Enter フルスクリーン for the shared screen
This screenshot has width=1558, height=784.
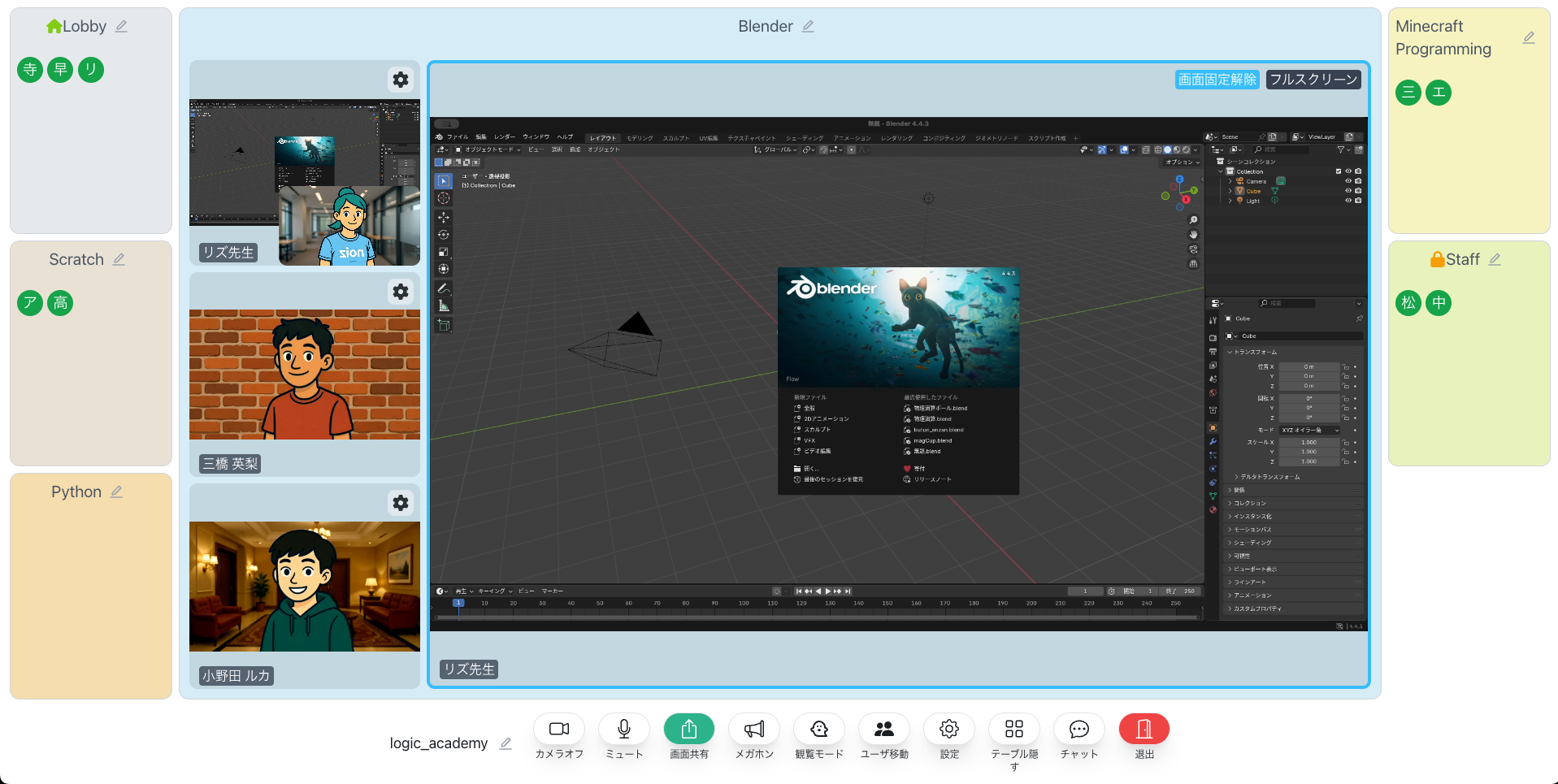1313,79
